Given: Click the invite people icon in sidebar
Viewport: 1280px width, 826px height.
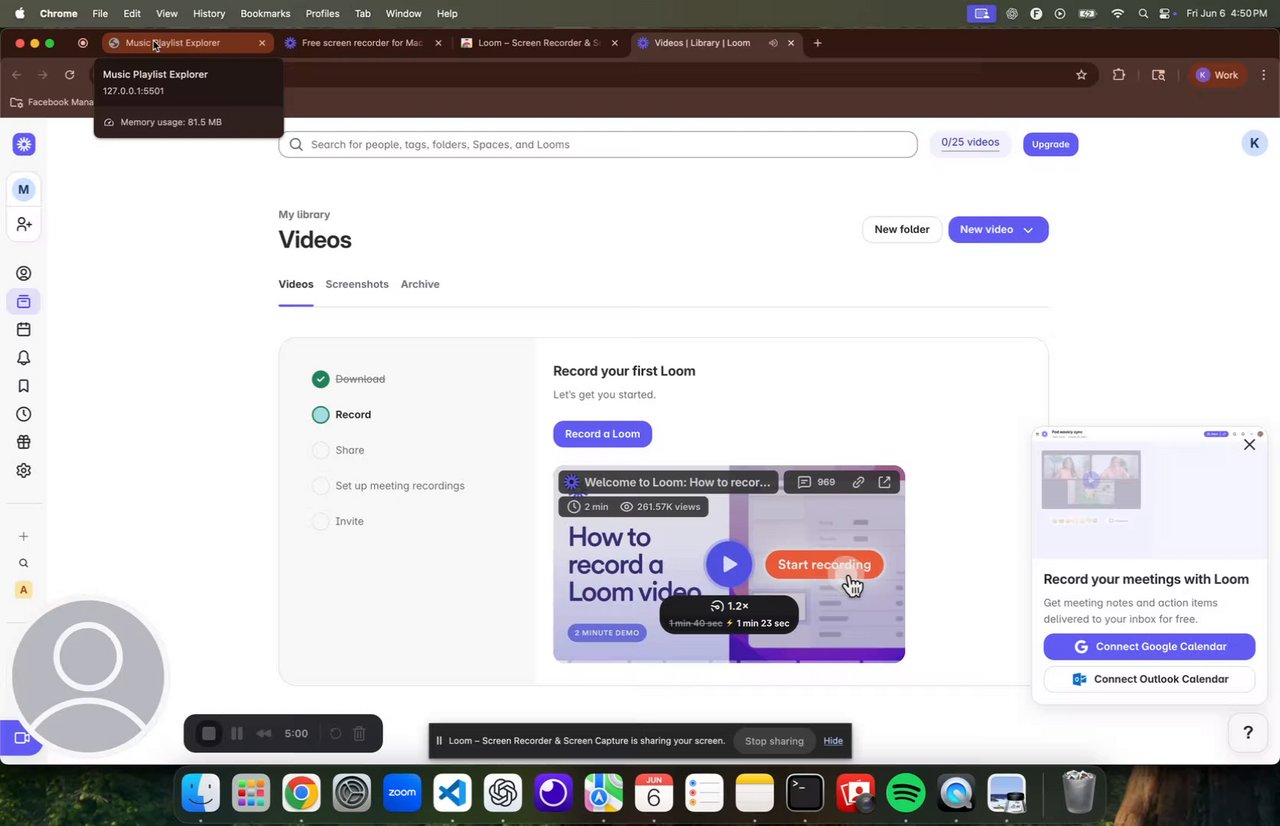Looking at the screenshot, I should [24, 225].
